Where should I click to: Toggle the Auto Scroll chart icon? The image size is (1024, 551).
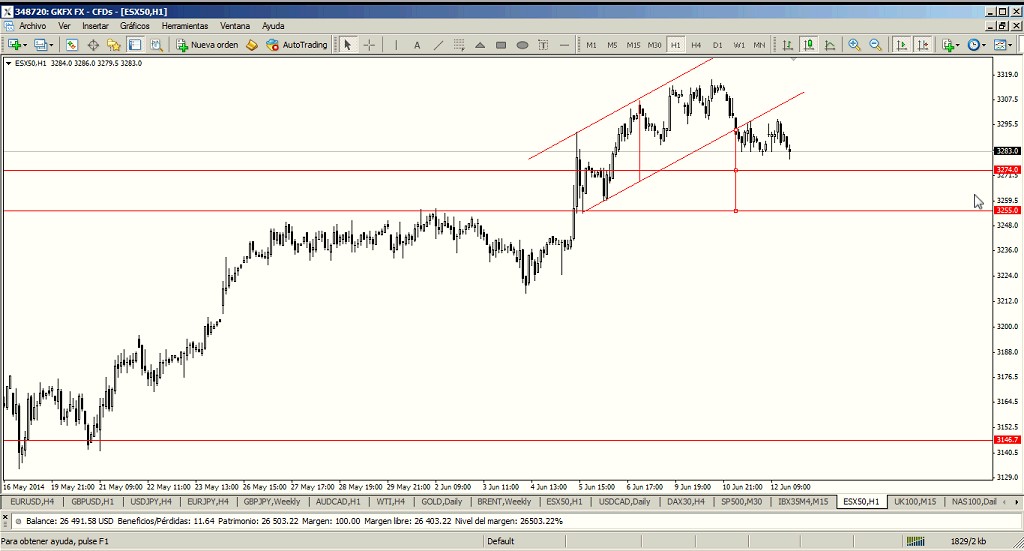(901, 44)
